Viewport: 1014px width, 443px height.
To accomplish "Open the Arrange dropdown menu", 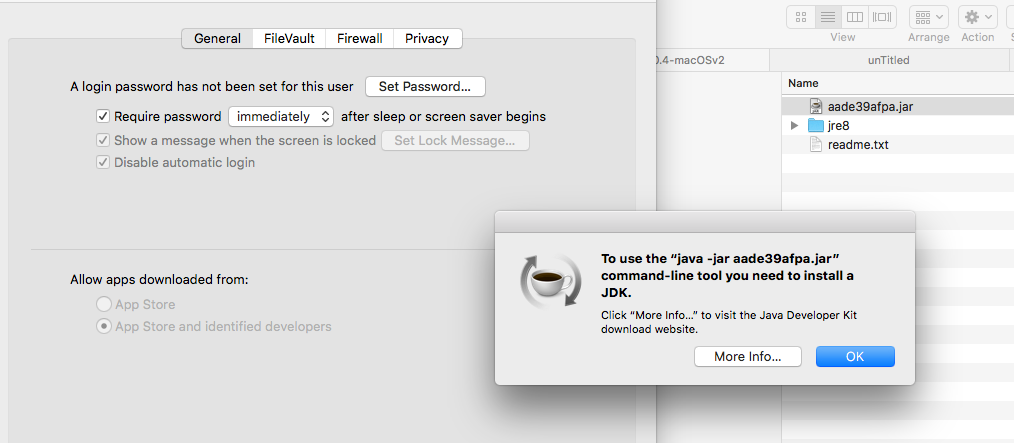I will pyautogui.click(x=929, y=17).
